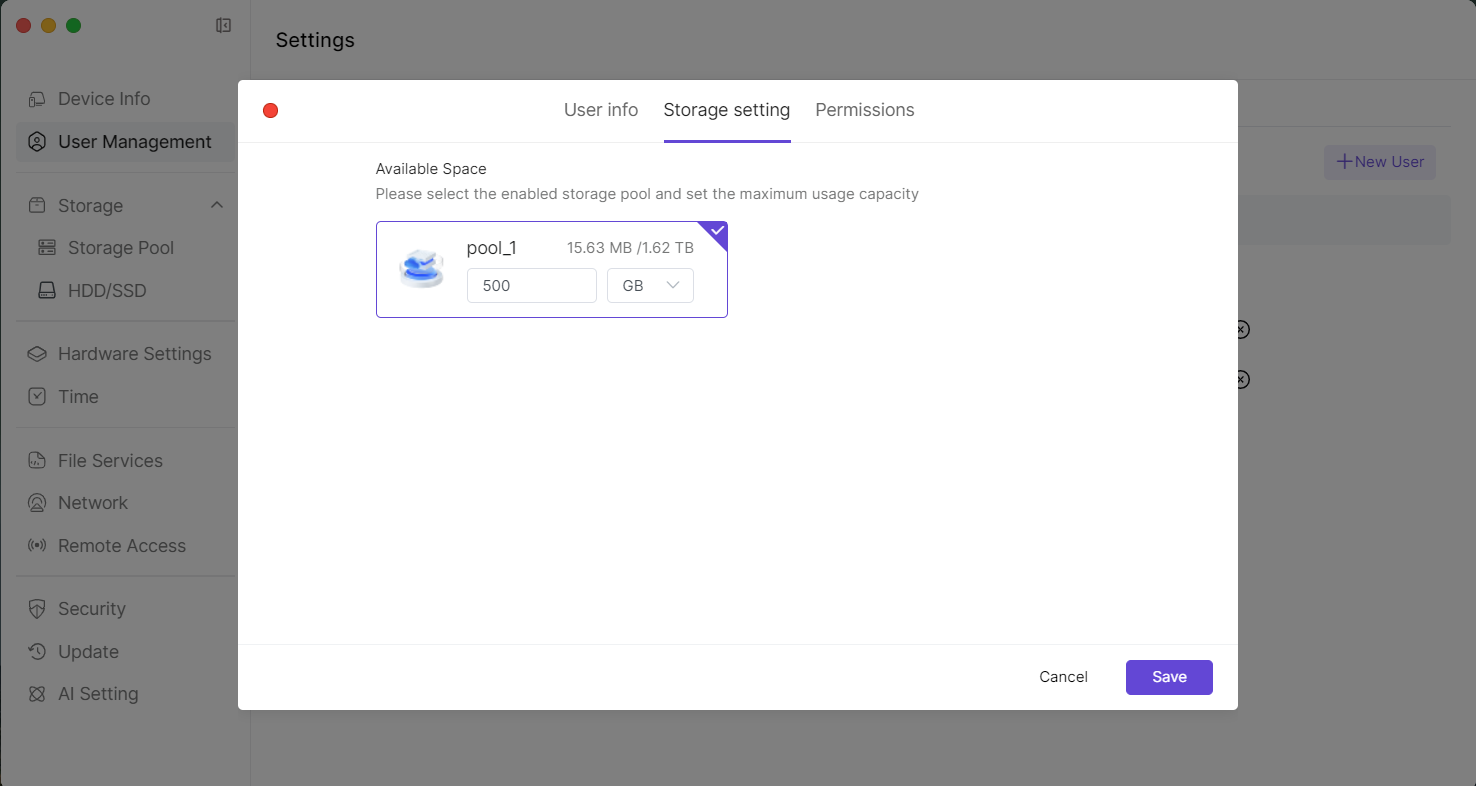Click the User Management shield icon

pos(37,142)
